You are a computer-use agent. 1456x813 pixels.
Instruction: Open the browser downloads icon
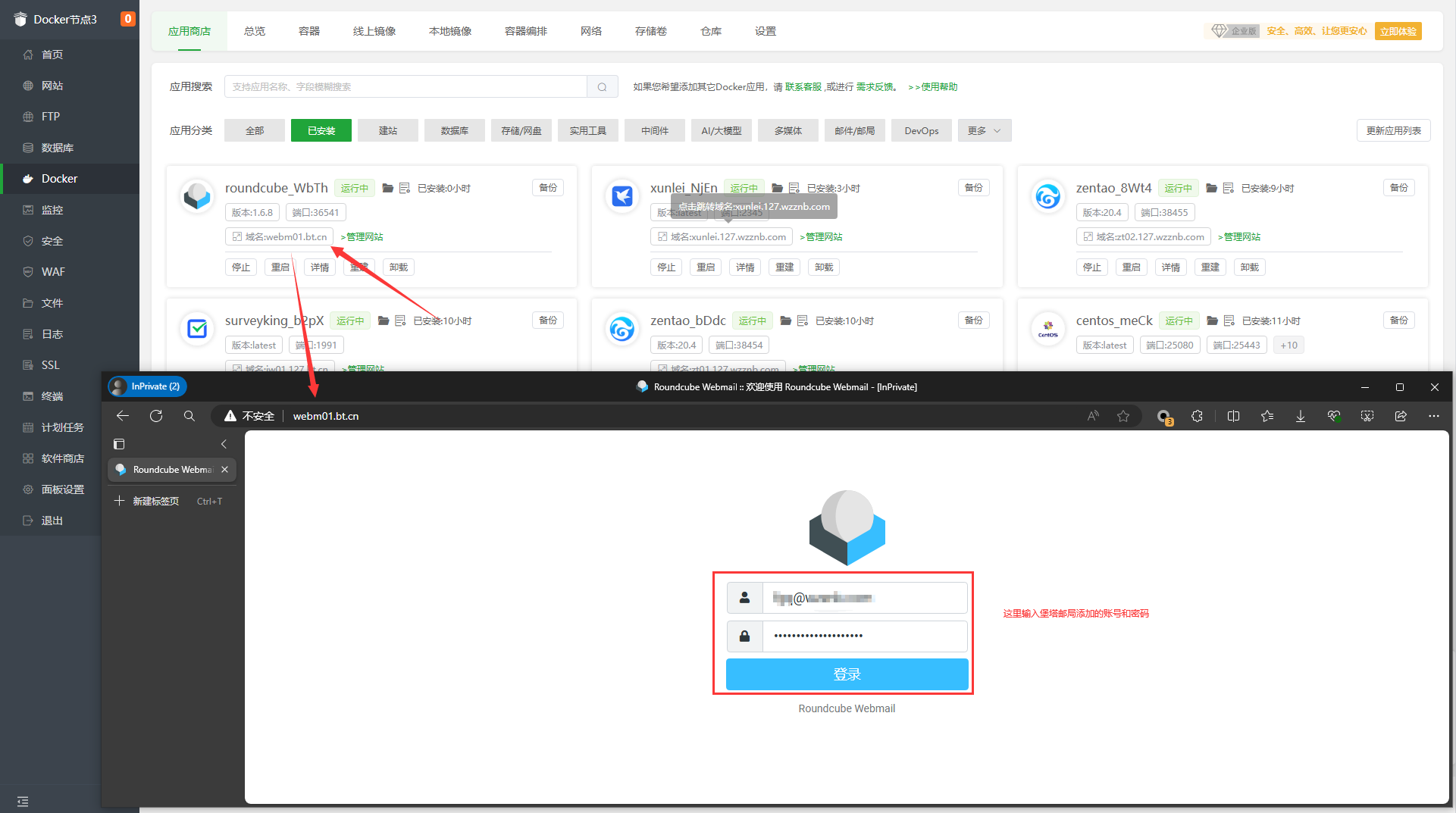(x=1301, y=416)
